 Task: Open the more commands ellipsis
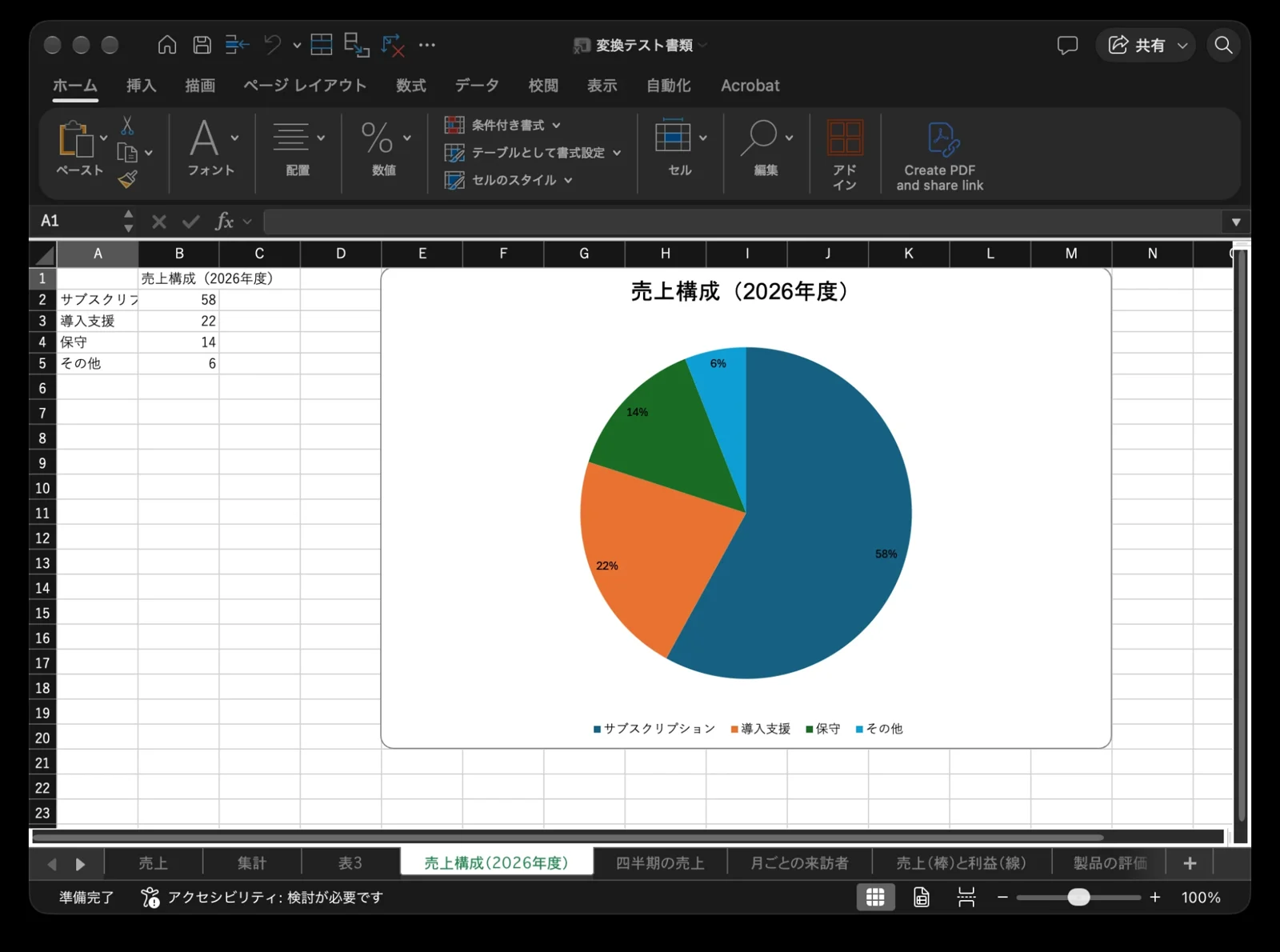[427, 45]
